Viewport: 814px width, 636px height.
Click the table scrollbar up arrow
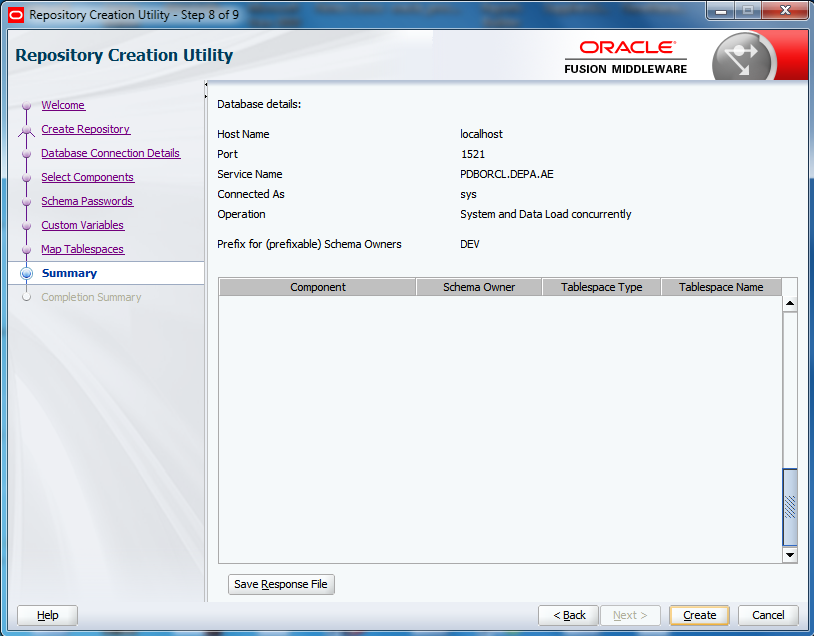(790, 304)
